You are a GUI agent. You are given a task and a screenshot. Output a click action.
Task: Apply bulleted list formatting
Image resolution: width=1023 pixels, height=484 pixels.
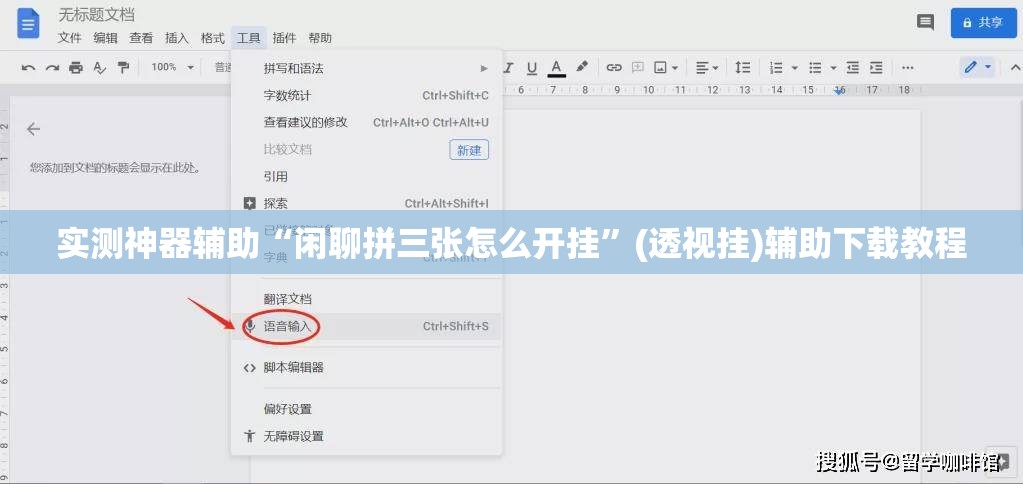[x=815, y=67]
